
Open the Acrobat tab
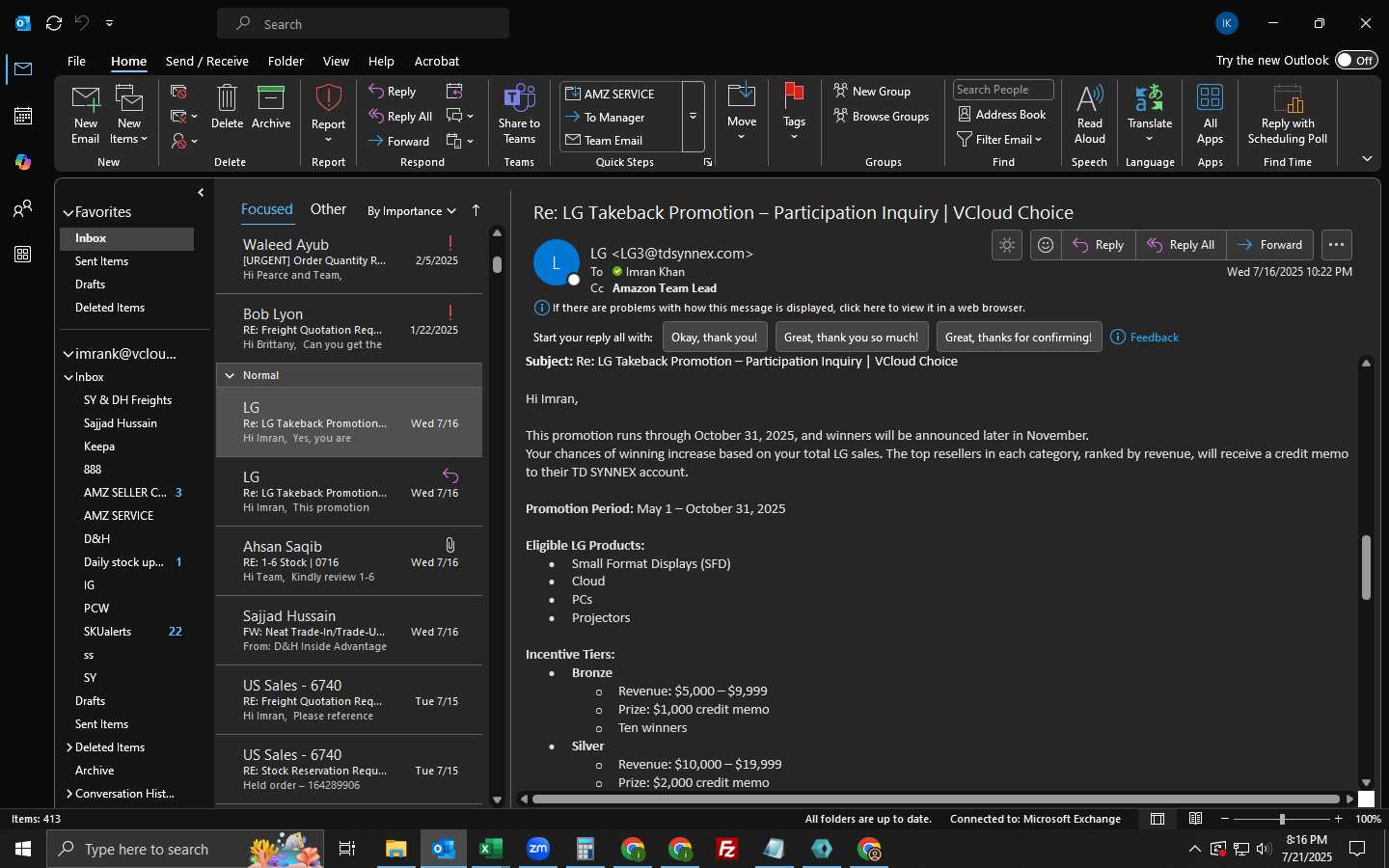(436, 61)
